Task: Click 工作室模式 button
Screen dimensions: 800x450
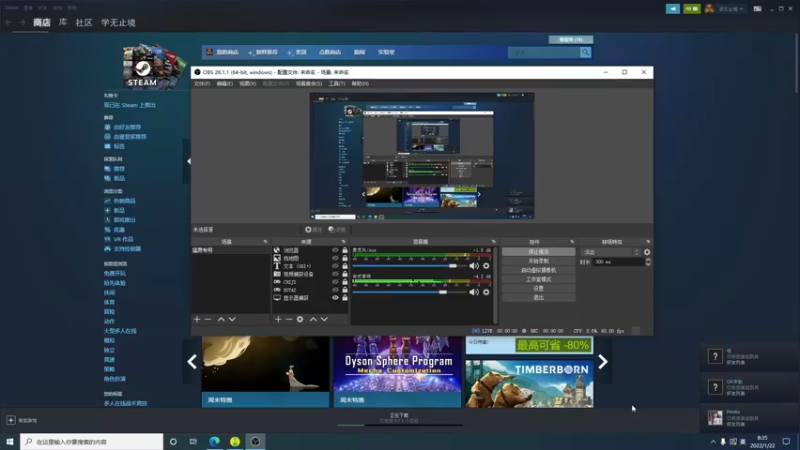Action: click(538, 280)
